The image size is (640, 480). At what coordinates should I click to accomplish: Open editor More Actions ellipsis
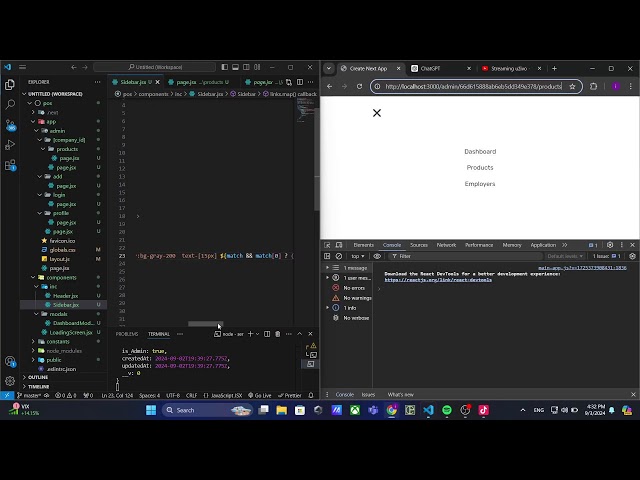click(x=311, y=82)
